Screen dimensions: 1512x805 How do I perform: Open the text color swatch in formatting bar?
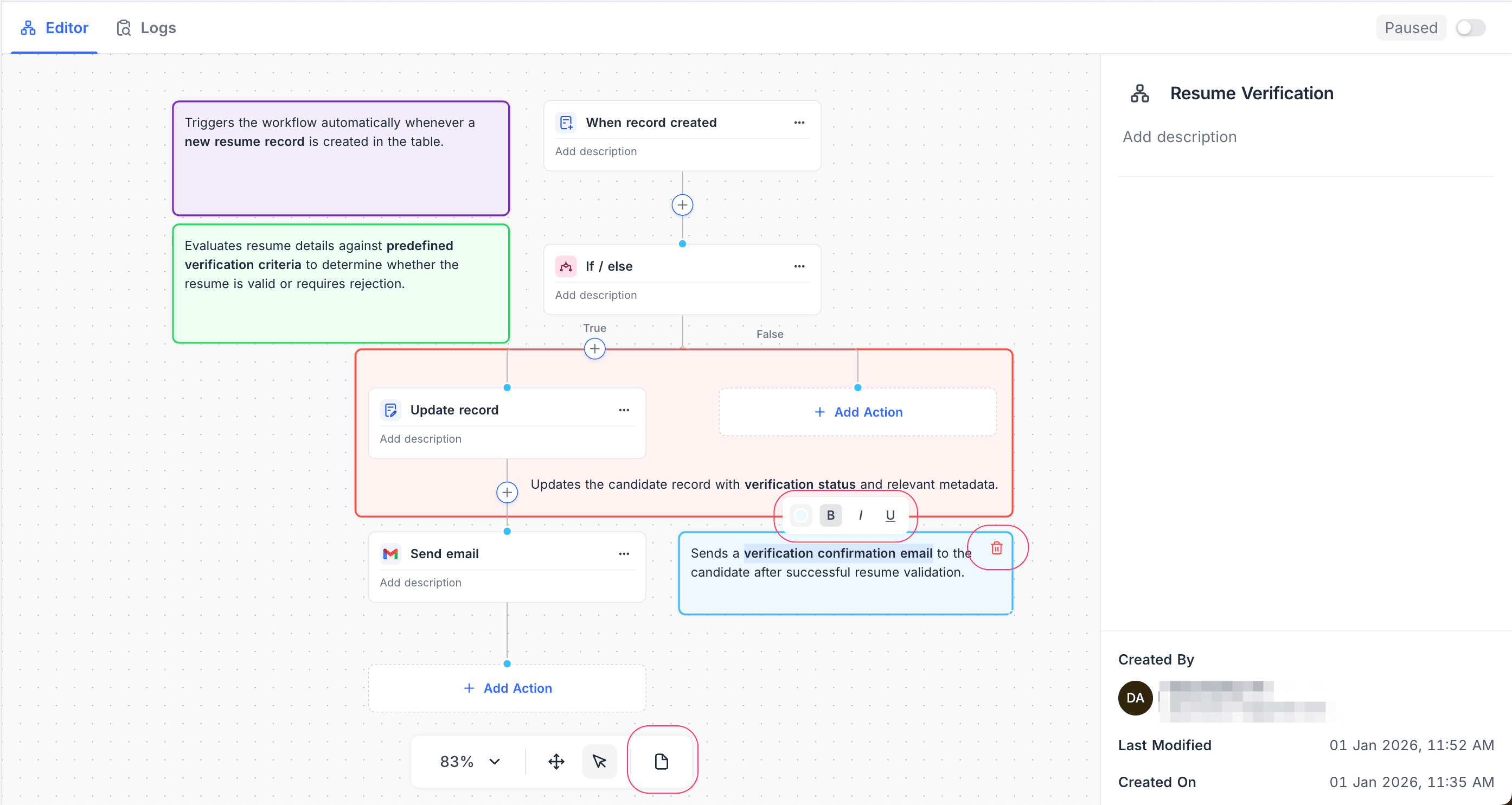(x=800, y=515)
